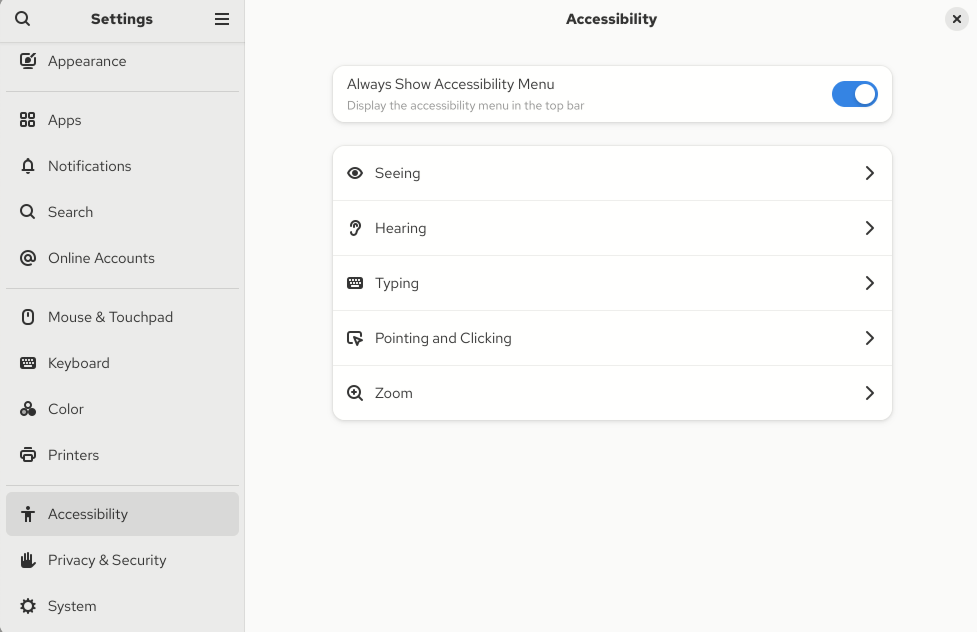Image resolution: width=977 pixels, height=632 pixels.
Task: Expand the Hearing row chevron arrow
Action: point(869,228)
